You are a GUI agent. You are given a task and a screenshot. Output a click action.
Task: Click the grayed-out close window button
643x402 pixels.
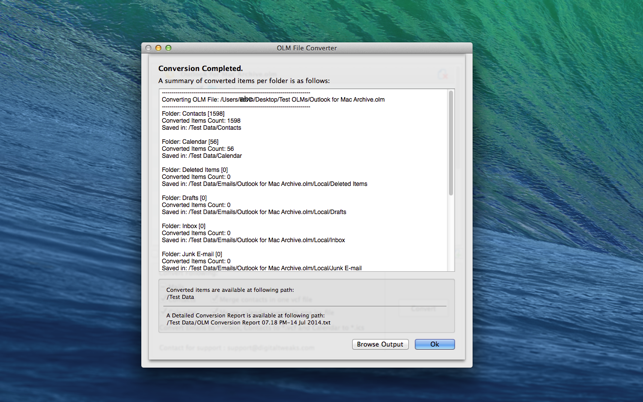pos(148,48)
